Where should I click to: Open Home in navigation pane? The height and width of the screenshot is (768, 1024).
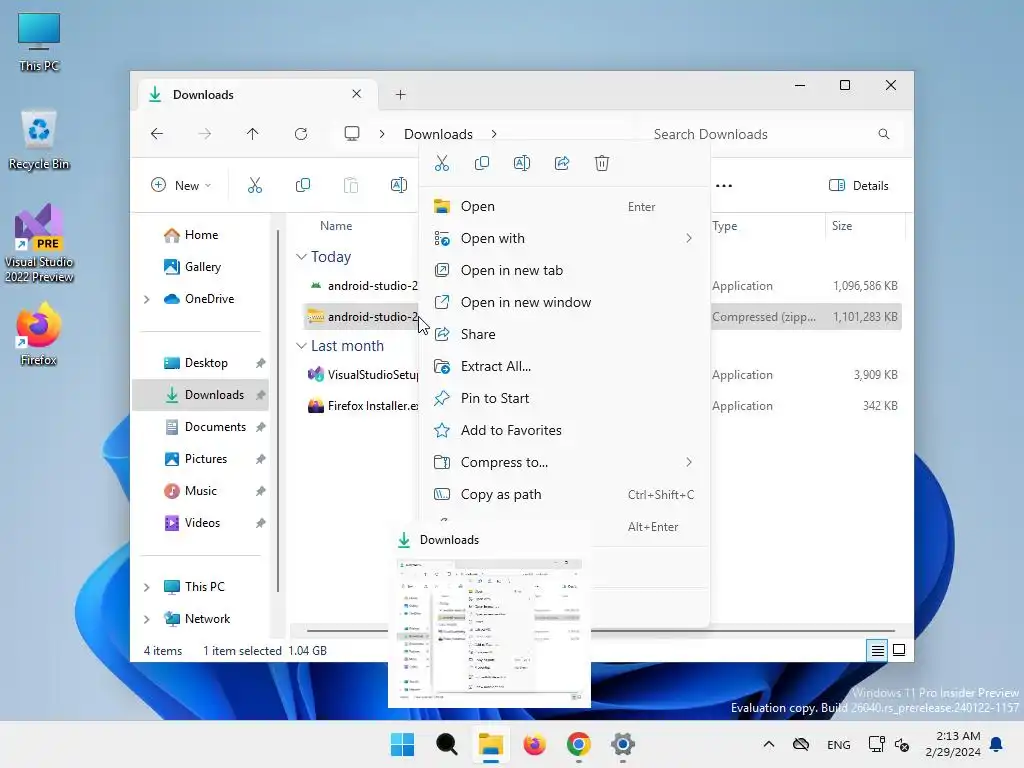pos(200,234)
